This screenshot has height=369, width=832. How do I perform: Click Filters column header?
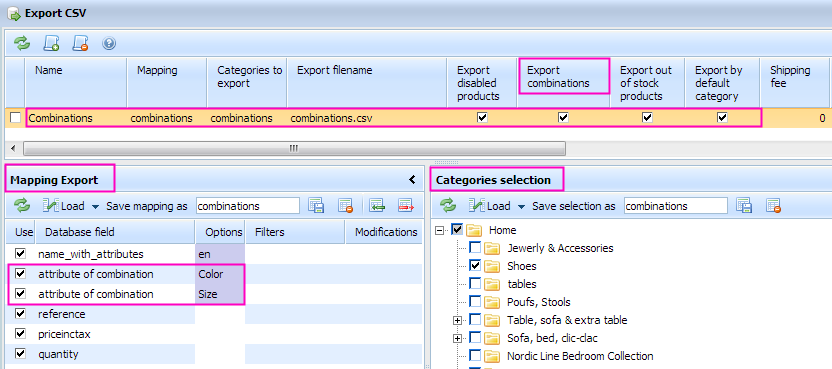click(x=295, y=232)
